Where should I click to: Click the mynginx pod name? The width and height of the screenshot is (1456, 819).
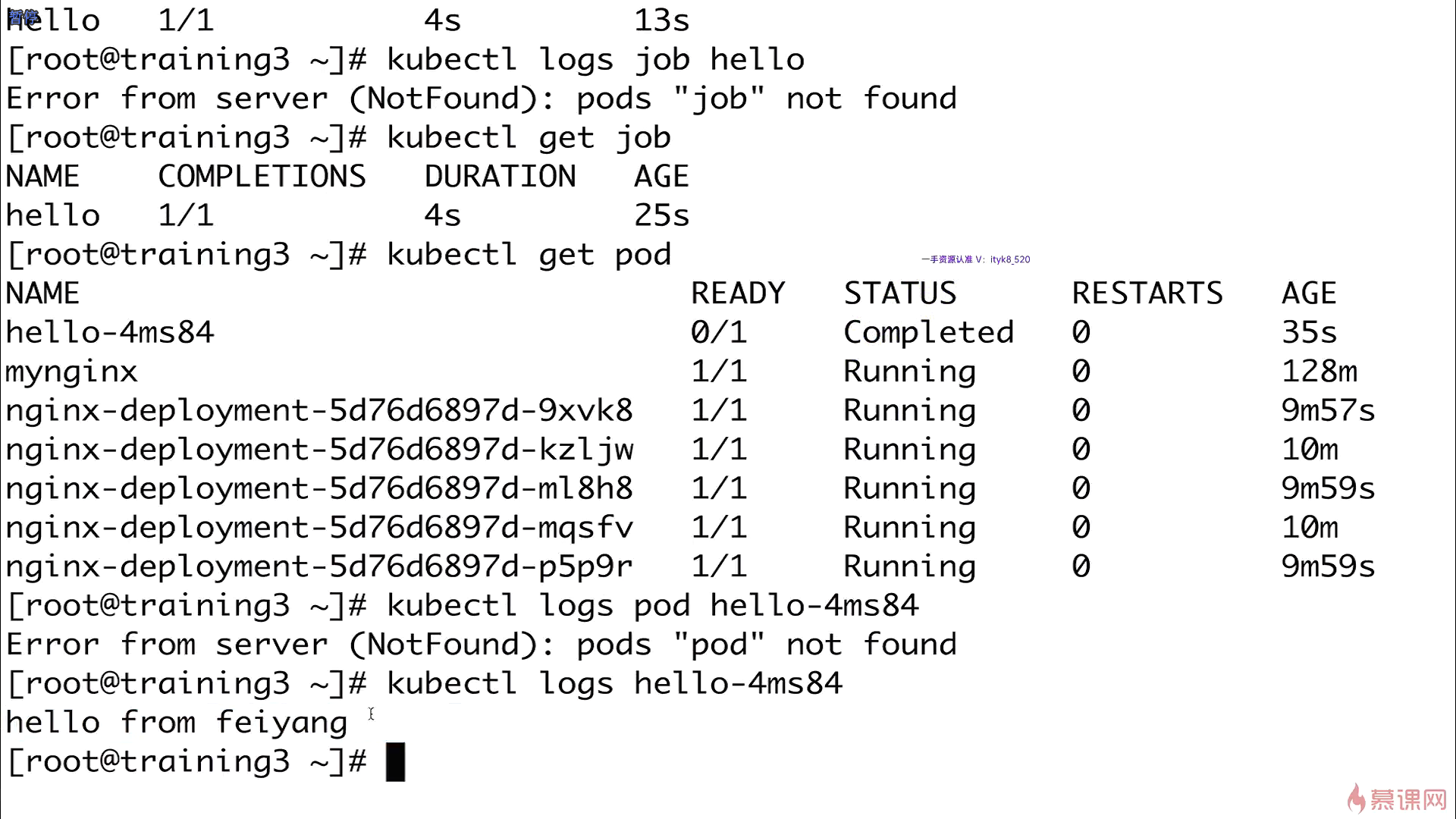[72, 372]
